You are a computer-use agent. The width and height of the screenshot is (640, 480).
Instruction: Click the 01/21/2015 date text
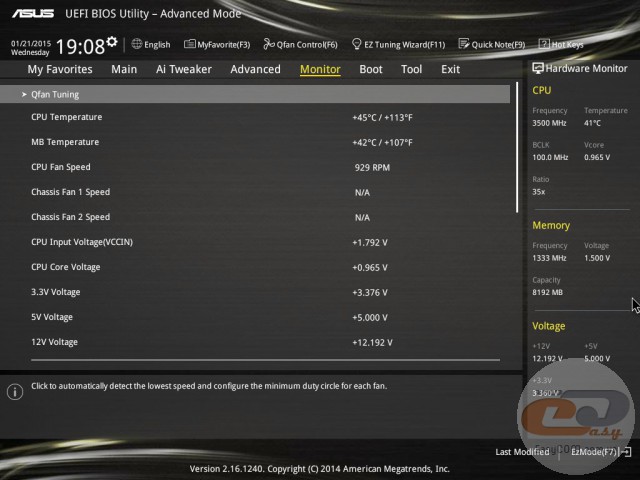click(x=31, y=43)
